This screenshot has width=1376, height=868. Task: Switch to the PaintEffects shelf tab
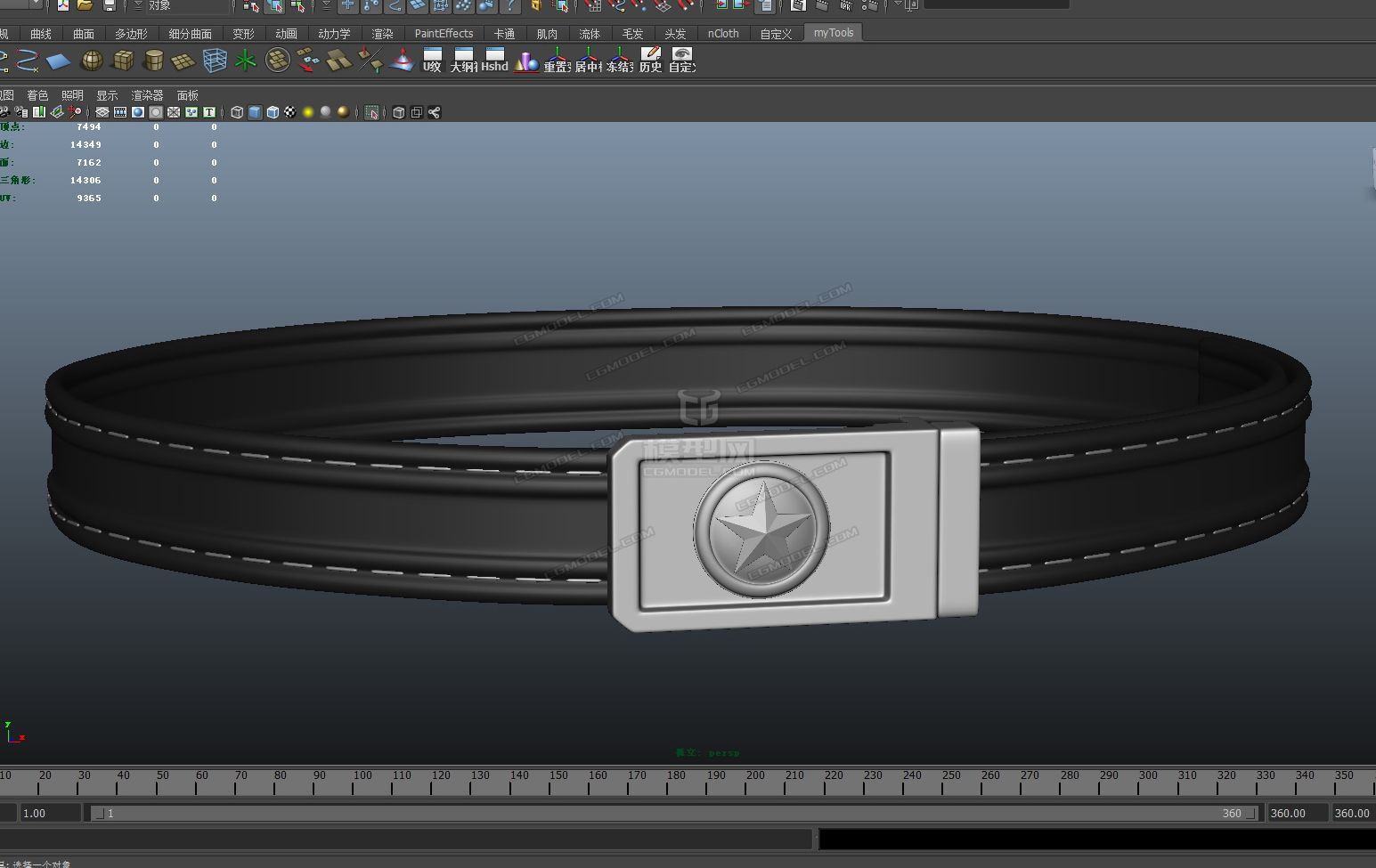coord(443,33)
